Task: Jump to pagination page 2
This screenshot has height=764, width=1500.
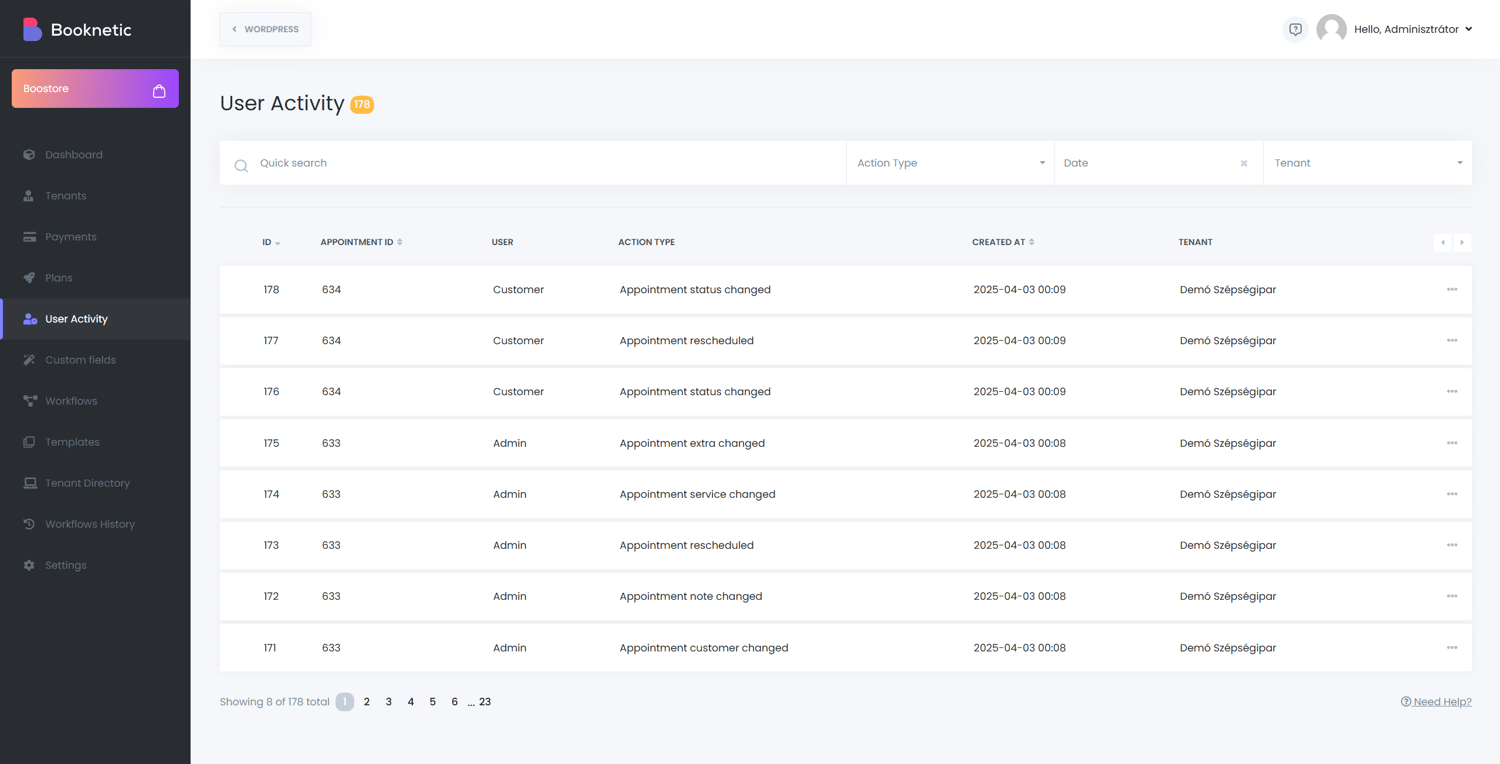Action: pos(367,702)
